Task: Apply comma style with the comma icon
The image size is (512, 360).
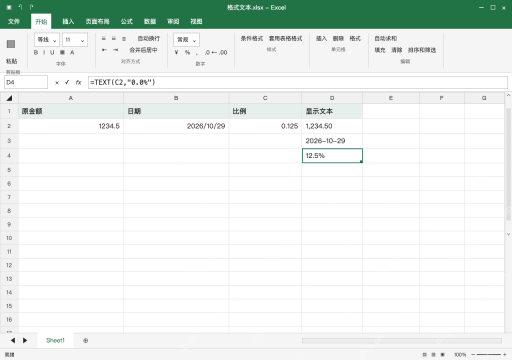Action: pos(197,53)
